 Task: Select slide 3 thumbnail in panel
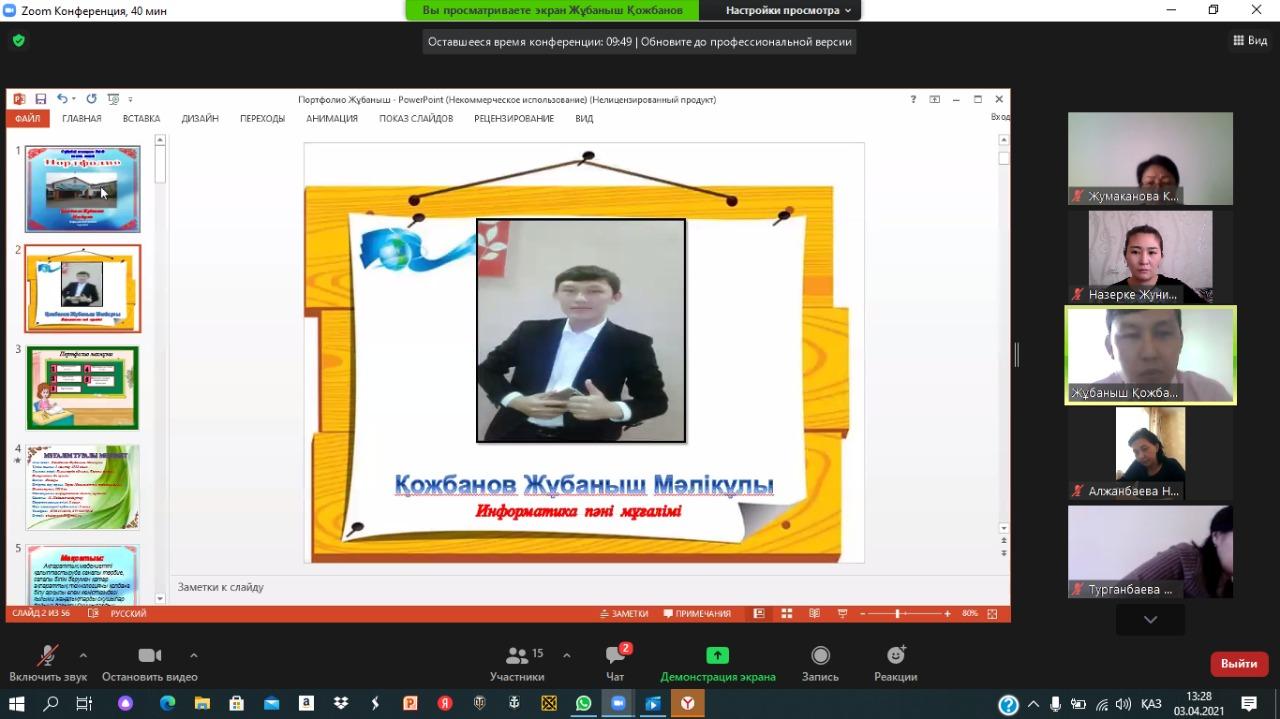[82, 388]
